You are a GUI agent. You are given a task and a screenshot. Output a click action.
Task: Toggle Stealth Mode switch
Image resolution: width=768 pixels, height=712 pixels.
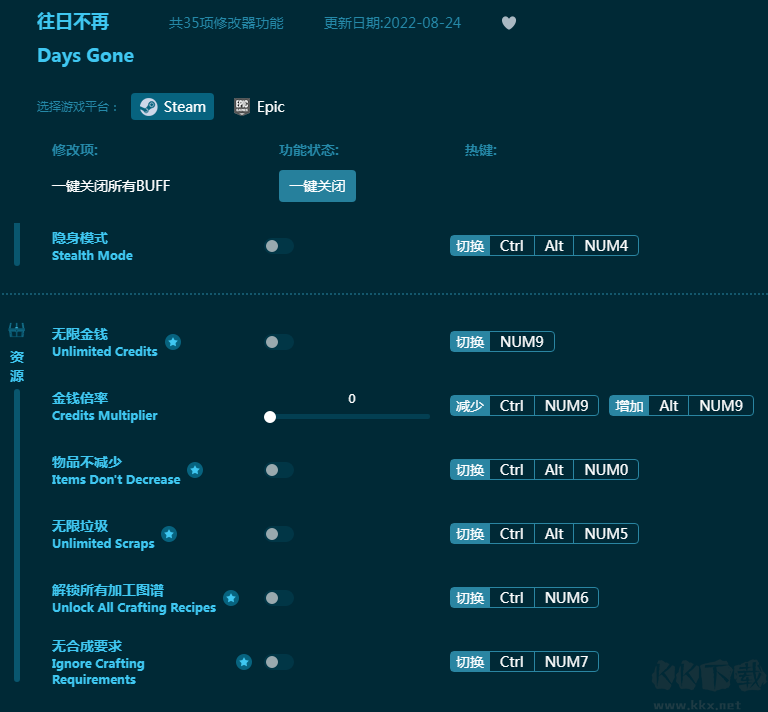(279, 246)
